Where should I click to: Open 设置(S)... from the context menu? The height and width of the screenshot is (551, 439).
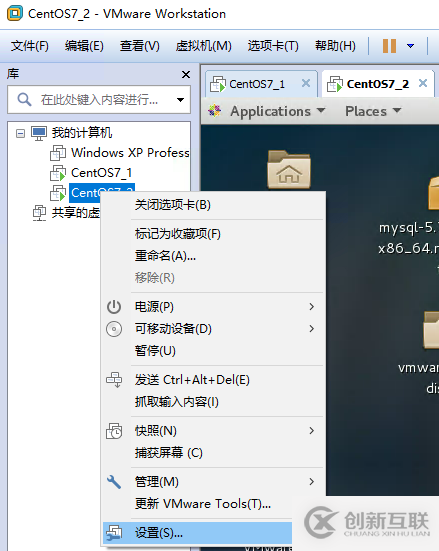tap(198, 533)
